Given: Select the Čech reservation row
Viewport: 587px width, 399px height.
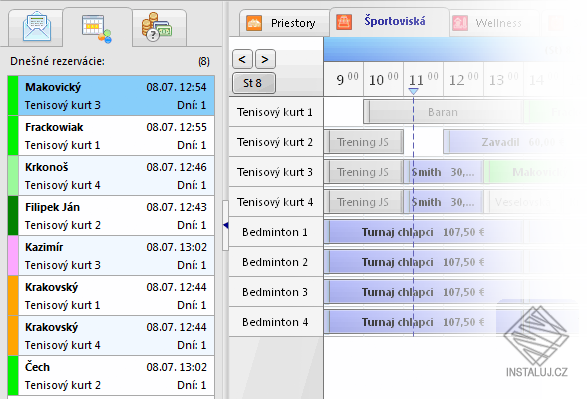Looking at the screenshot, I should [111, 376].
